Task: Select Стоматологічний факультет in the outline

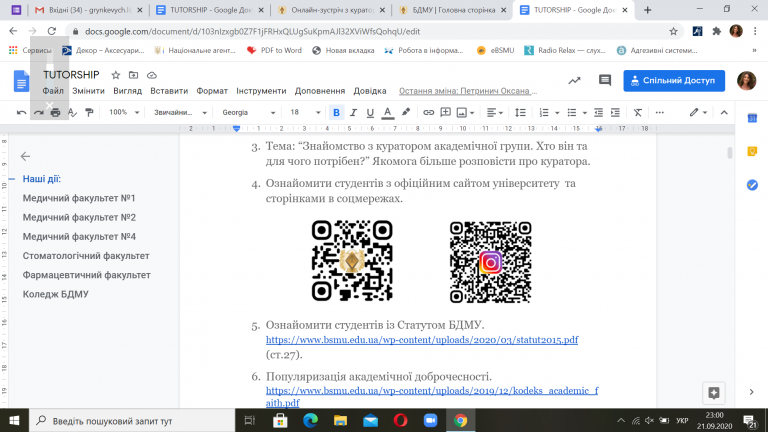Action: point(78,256)
